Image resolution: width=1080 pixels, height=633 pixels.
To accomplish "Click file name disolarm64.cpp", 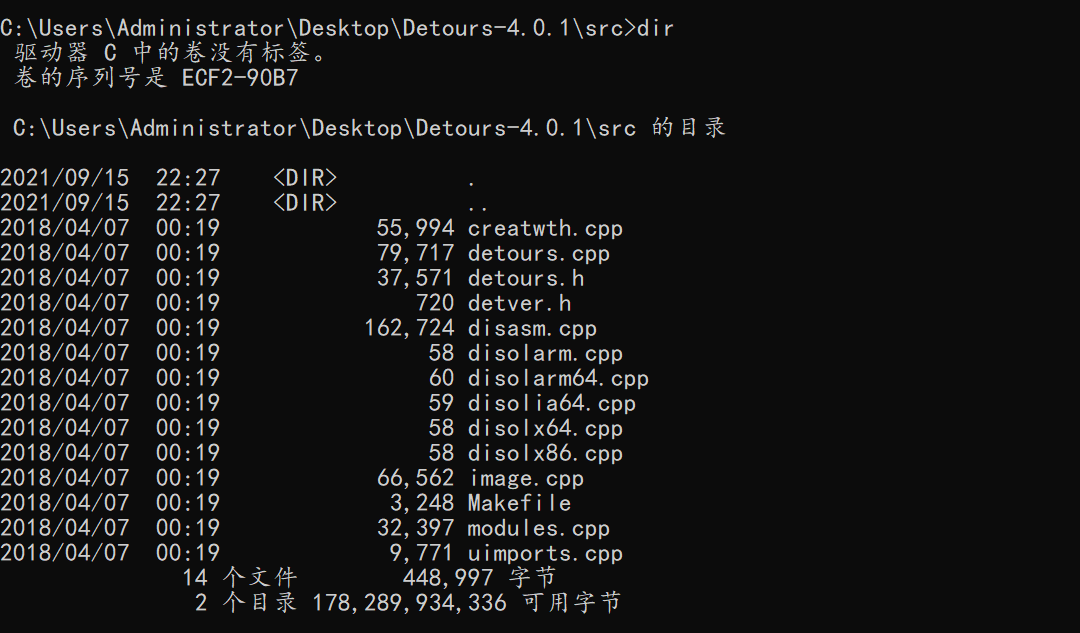I will click(558, 378).
